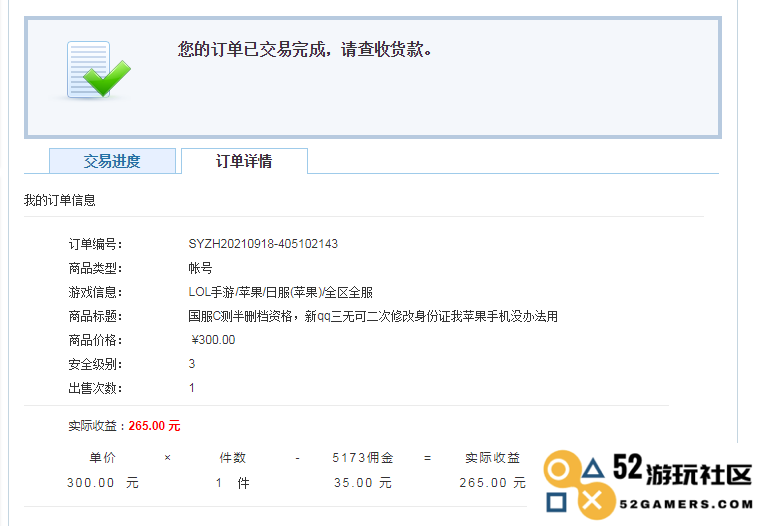Click game info LOL手游/苹果/日服(苹果)/全区全服
This screenshot has height=526, width=764.
tap(281, 292)
